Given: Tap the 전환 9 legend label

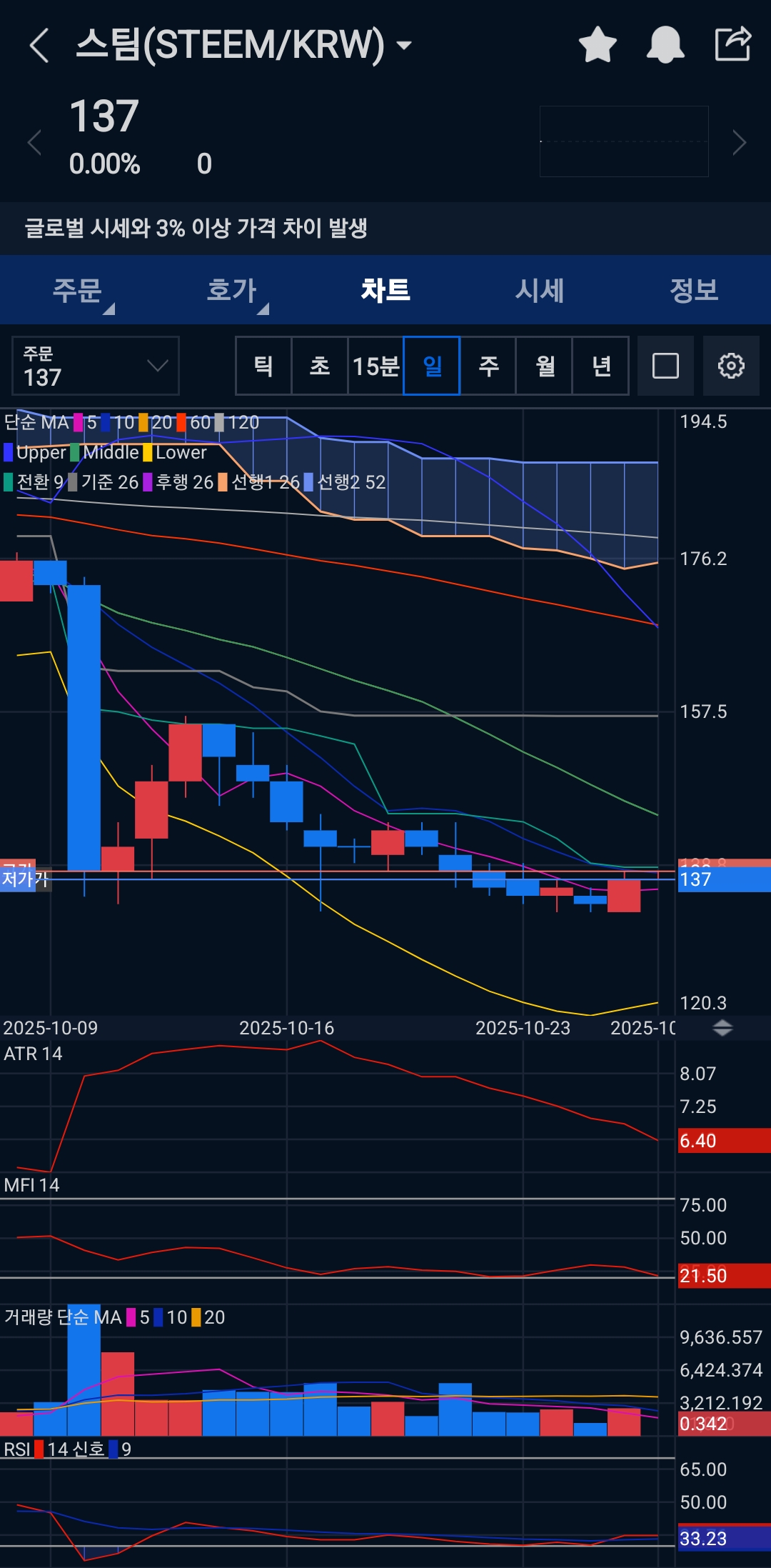Looking at the screenshot, I should 34,482.
